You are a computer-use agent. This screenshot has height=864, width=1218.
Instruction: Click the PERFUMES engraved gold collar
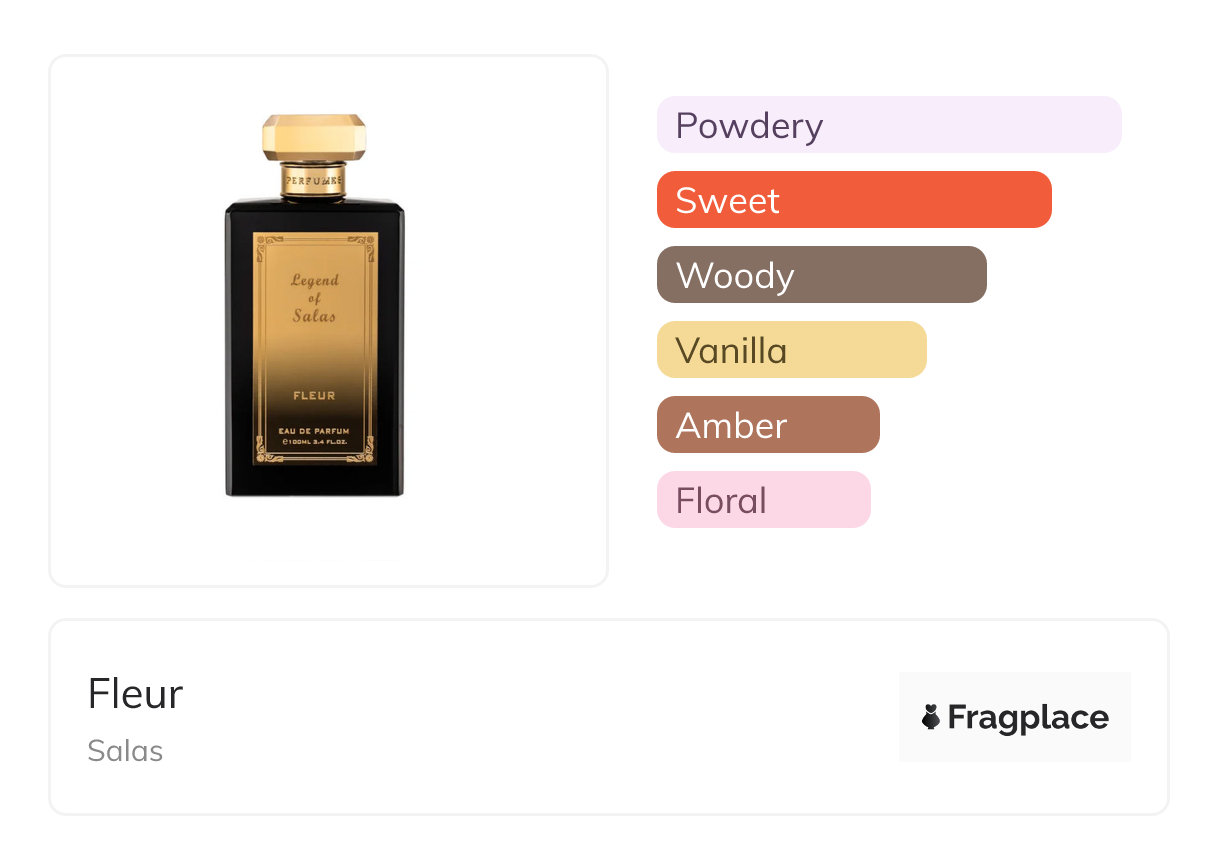coord(314,180)
